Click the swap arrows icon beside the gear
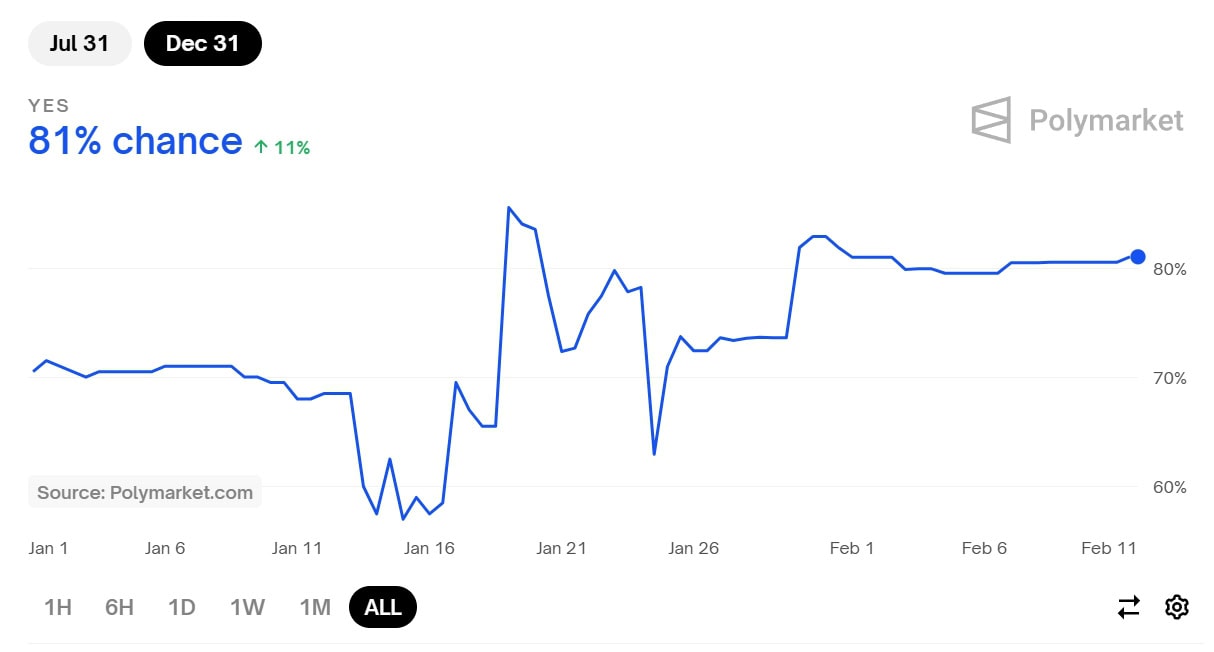Viewport: 1214px width, 652px height. (x=1128, y=607)
